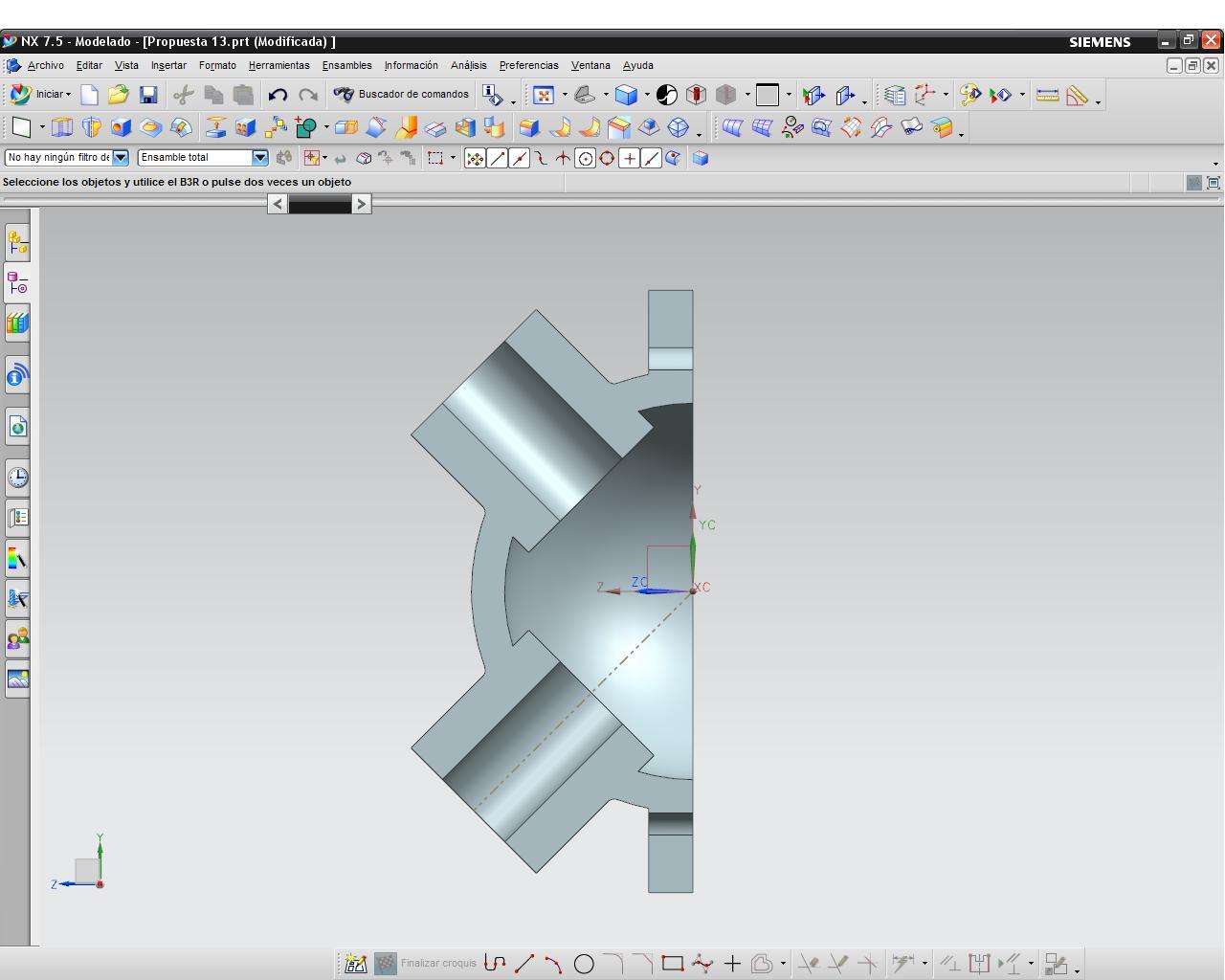Expand the rendering style dropdown arrow
Screen dimensions: 1225x980
click(647, 95)
